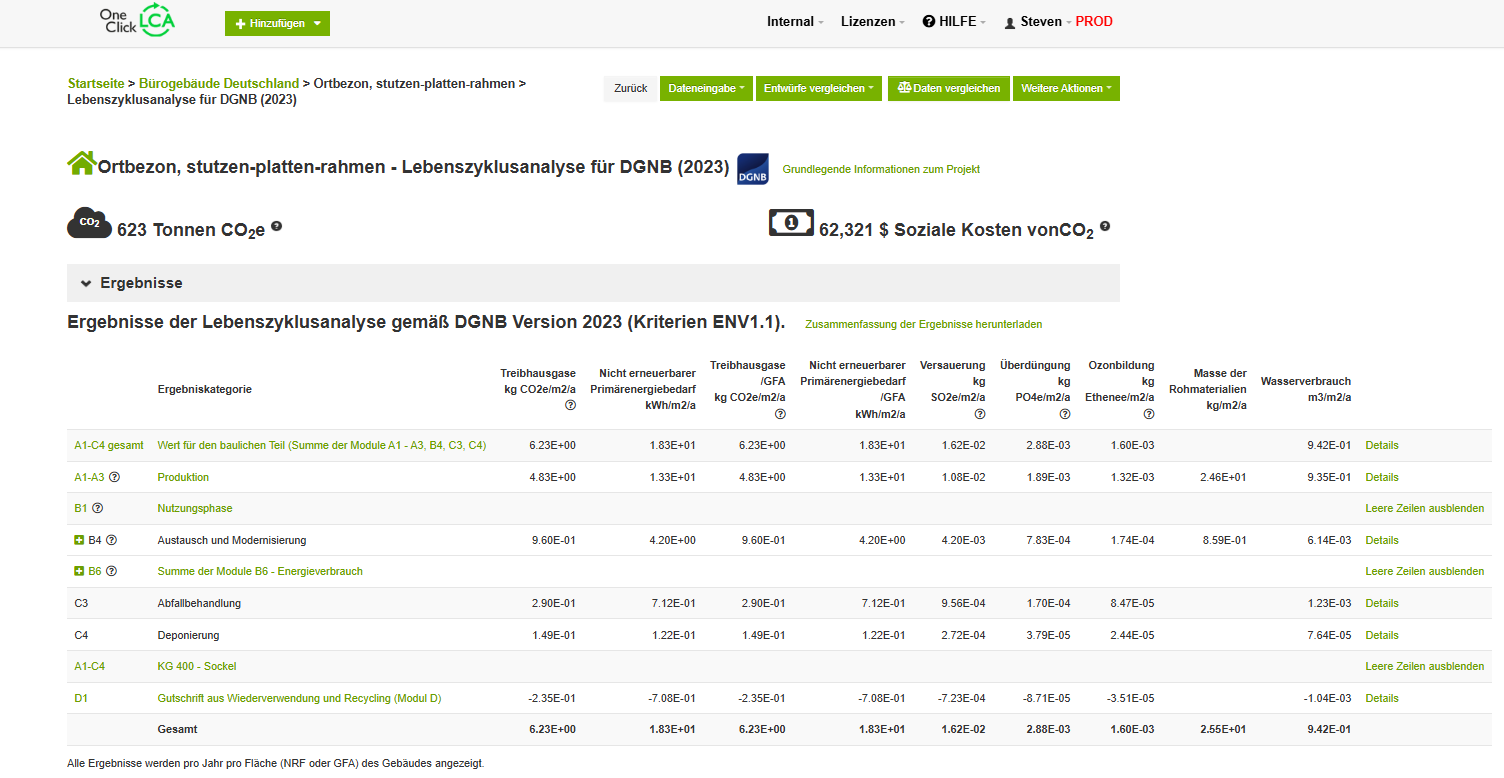Expand the B6 row with plus icon

[79, 571]
